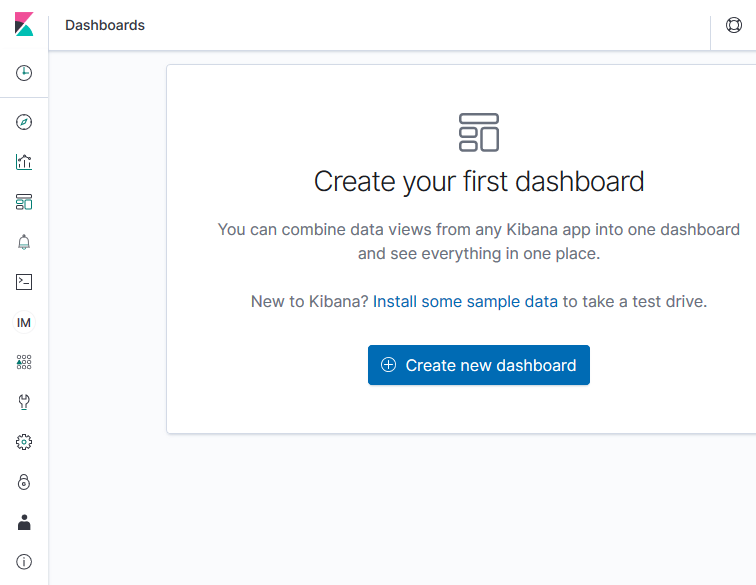Viewport: 756px width, 585px height.
Task: Click the Kibana logo
Action: point(24,24)
